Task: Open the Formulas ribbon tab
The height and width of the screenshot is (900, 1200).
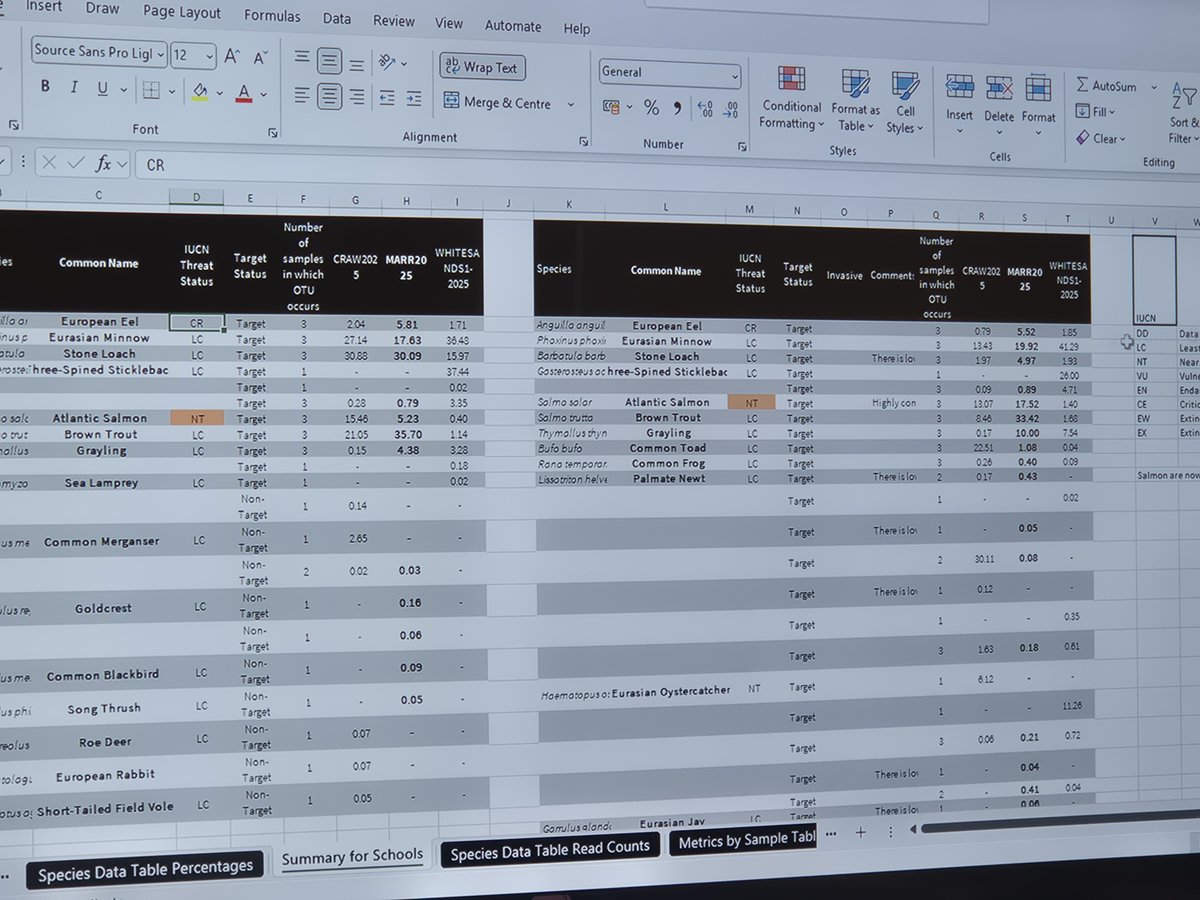Action: click(272, 15)
